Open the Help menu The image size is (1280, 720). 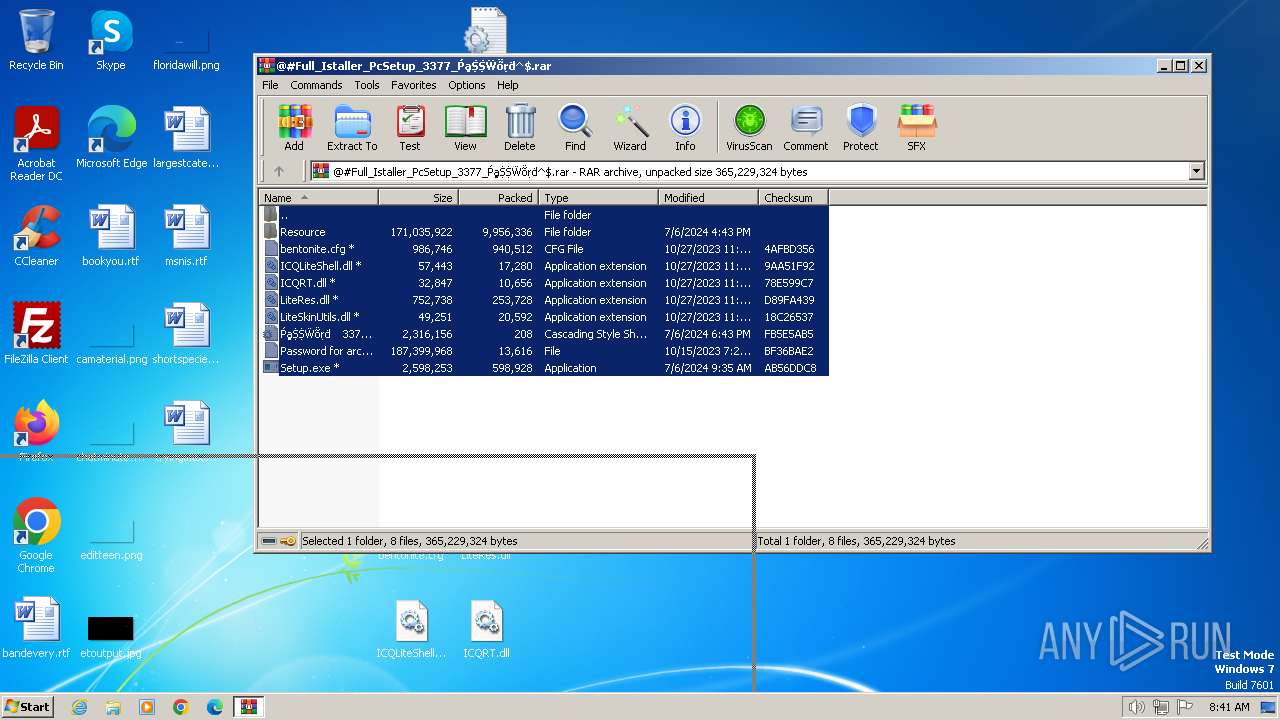click(x=508, y=85)
